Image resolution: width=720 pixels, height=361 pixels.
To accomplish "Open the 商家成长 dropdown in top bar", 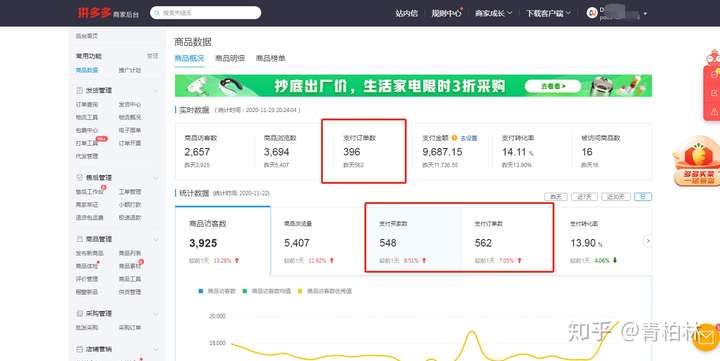I will pyautogui.click(x=494, y=13).
